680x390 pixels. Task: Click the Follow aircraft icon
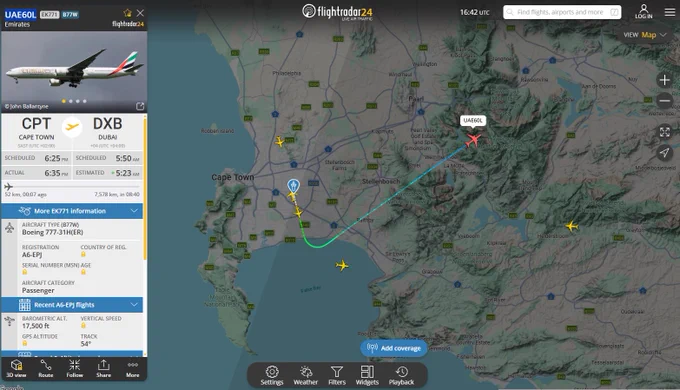tap(75, 368)
